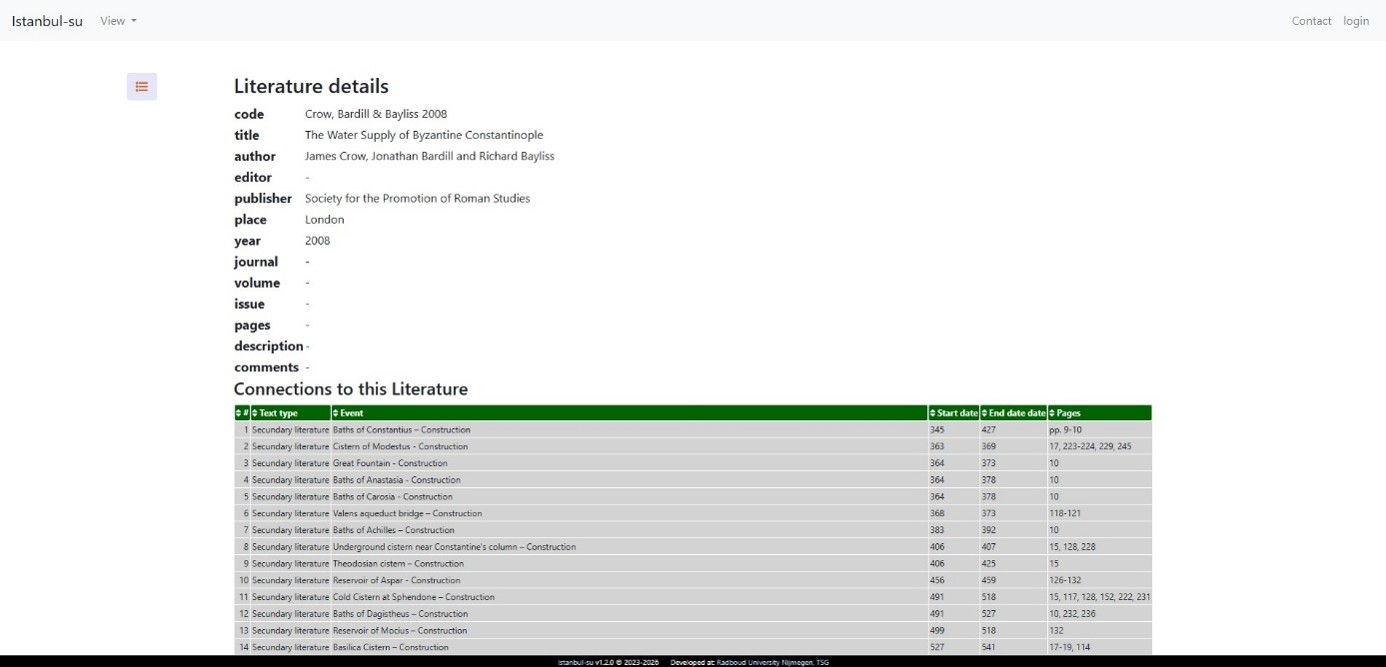Sort table by Start date column
Screen dimensions: 1386x667
(x=954, y=413)
